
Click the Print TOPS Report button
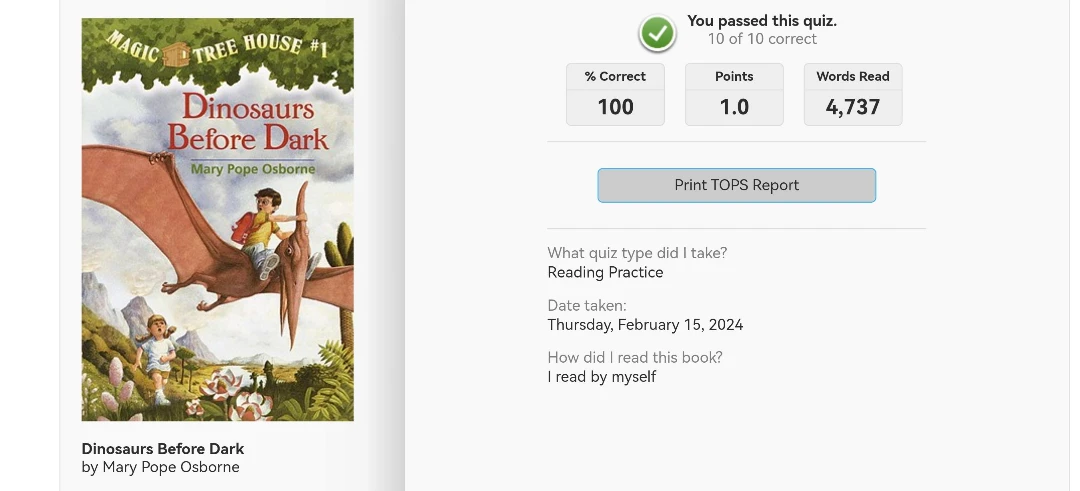[x=736, y=185]
